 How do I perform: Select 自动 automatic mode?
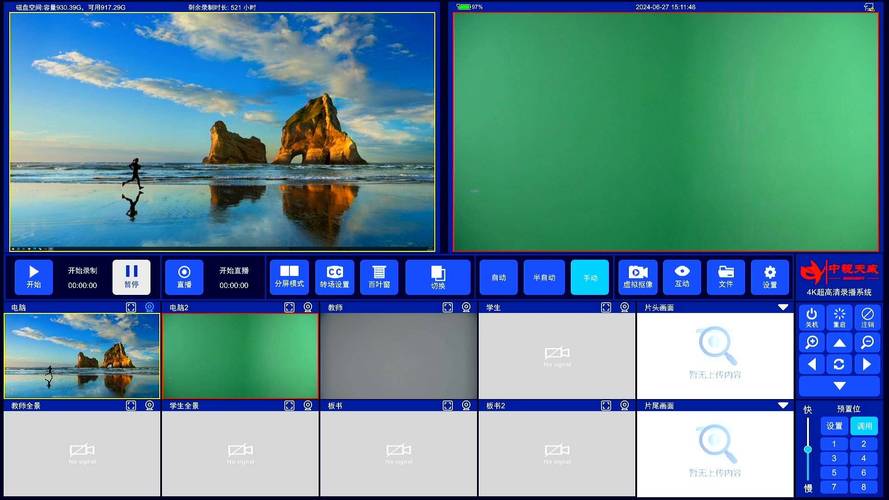[x=499, y=277]
